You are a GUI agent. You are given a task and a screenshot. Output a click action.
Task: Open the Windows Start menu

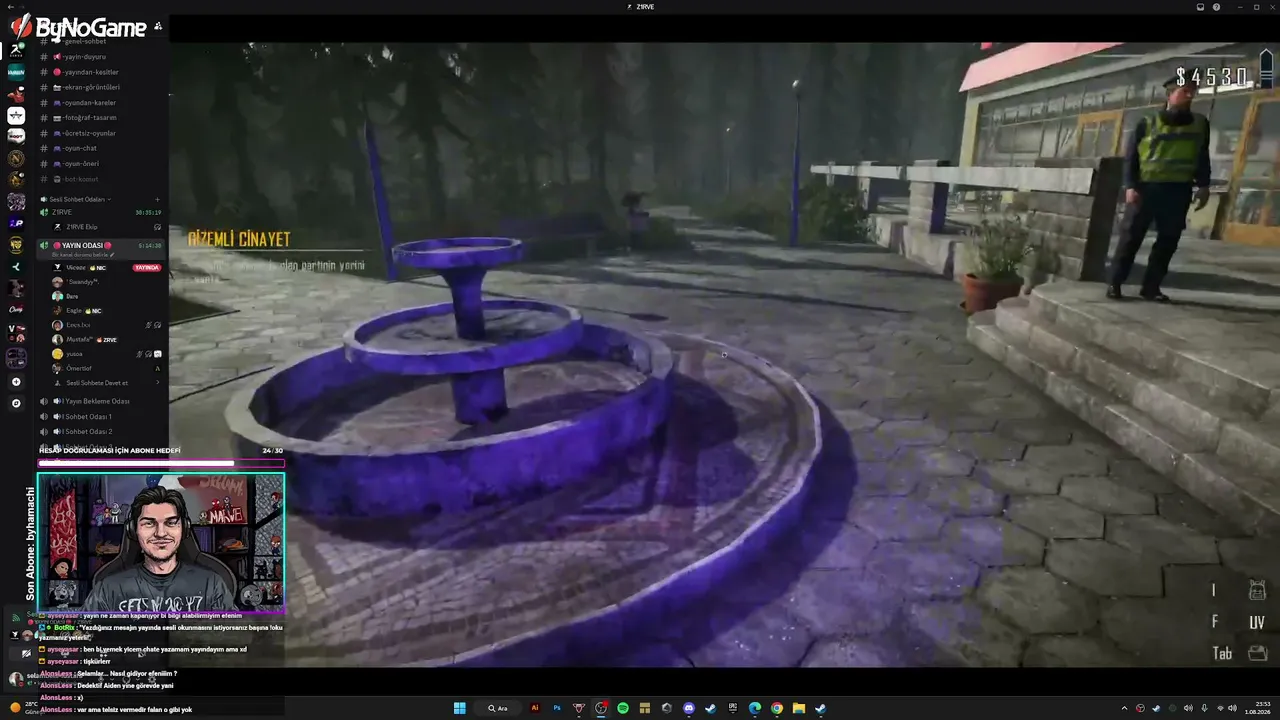tap(460, 708)
